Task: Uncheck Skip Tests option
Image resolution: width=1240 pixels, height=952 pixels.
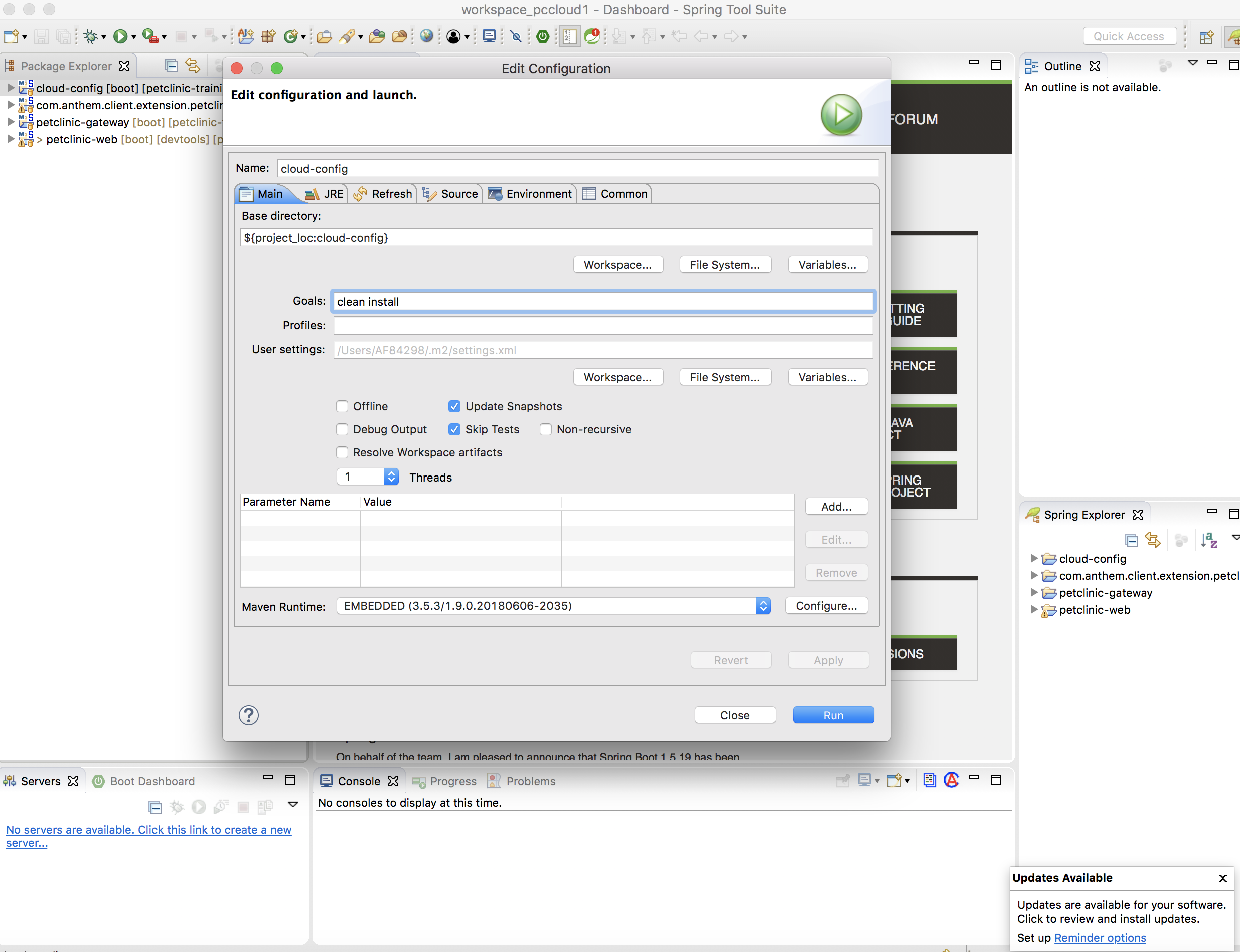Action: click(x=454, y=429)
